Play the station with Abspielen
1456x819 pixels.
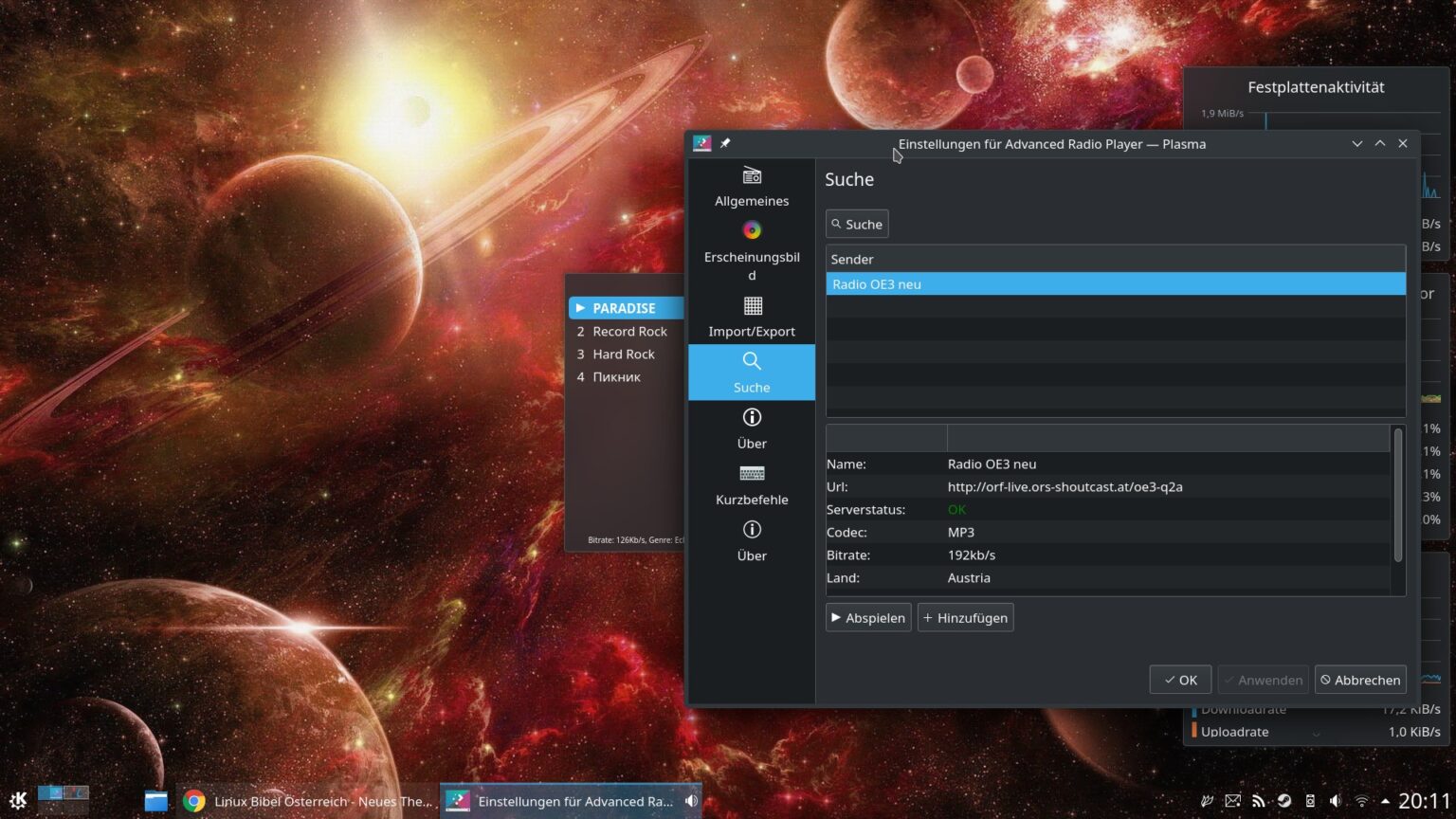(868, 618)
